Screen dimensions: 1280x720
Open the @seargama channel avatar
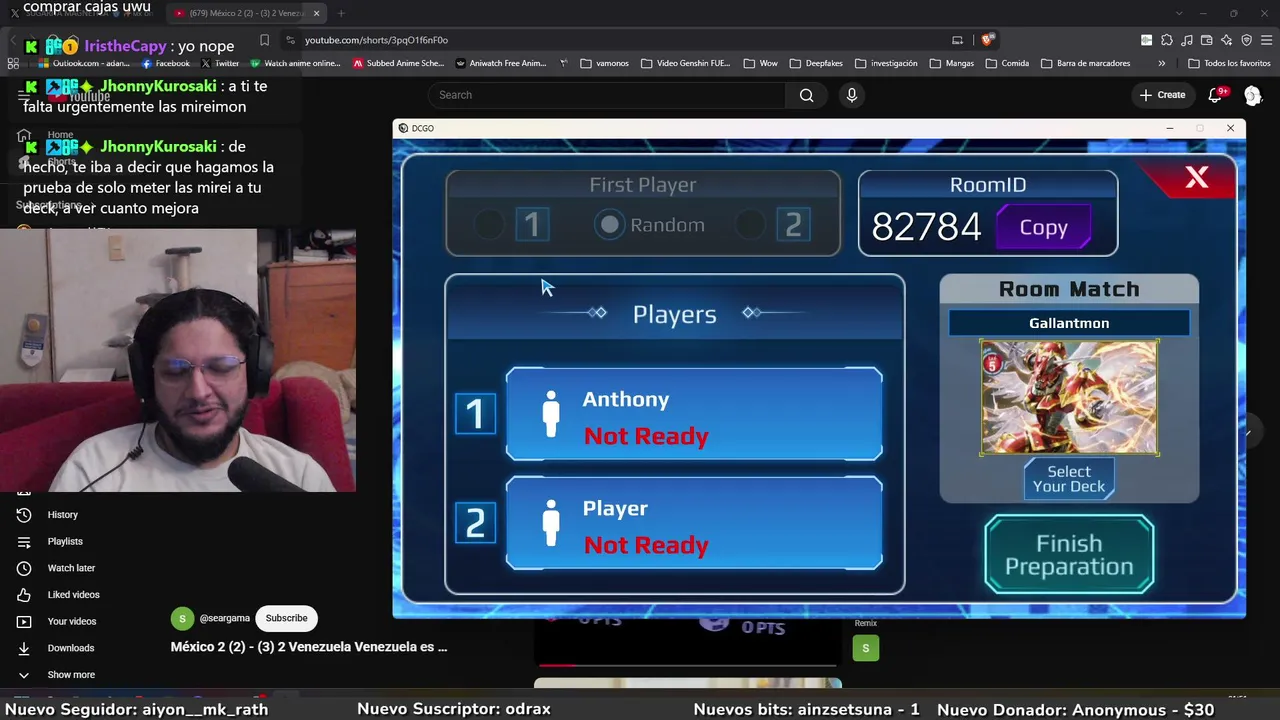pos(182,619)
